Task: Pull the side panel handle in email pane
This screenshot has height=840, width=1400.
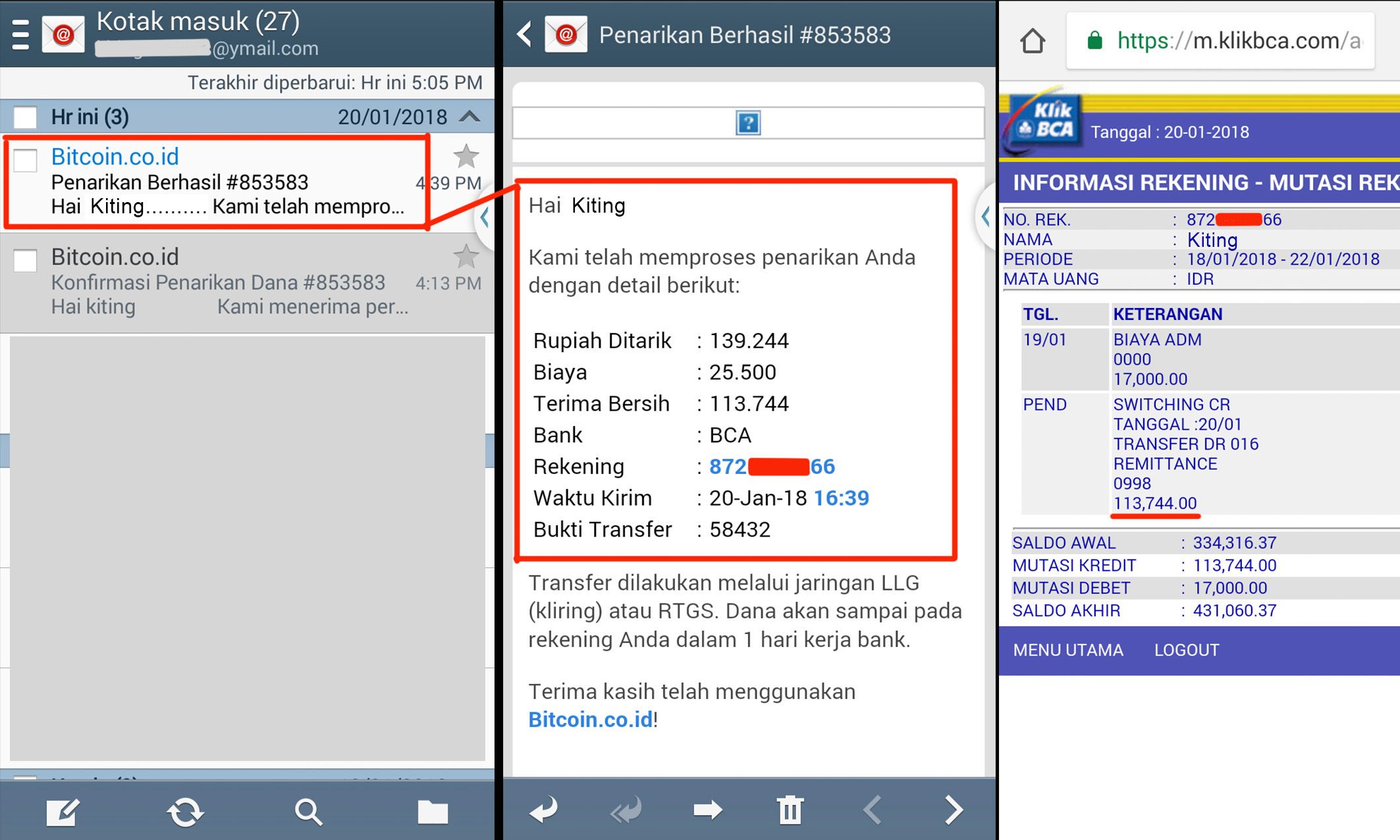Action: pyautogui.click(x=986, y=217)
